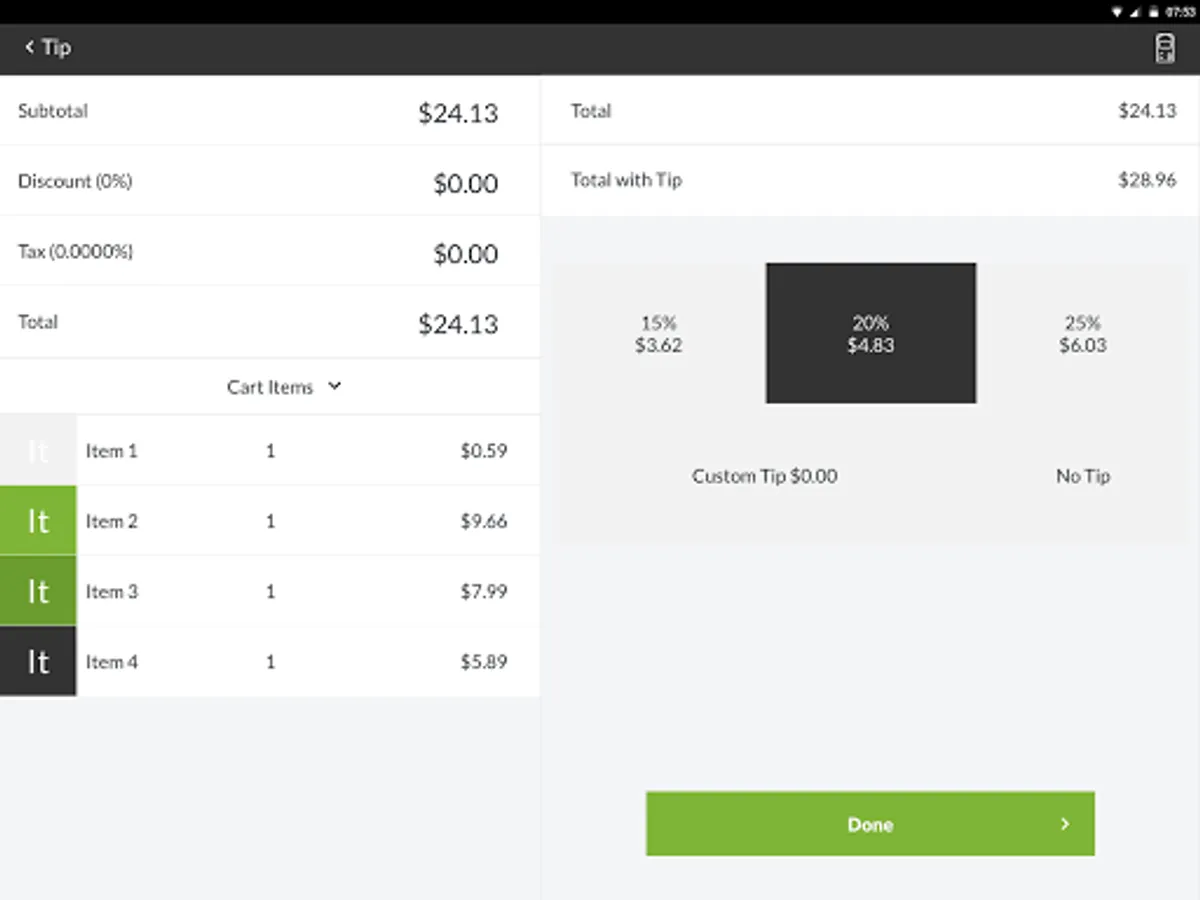1200x900 pixels.
Task: Enter a Custom Tip amount
Action: pos(765,476)
